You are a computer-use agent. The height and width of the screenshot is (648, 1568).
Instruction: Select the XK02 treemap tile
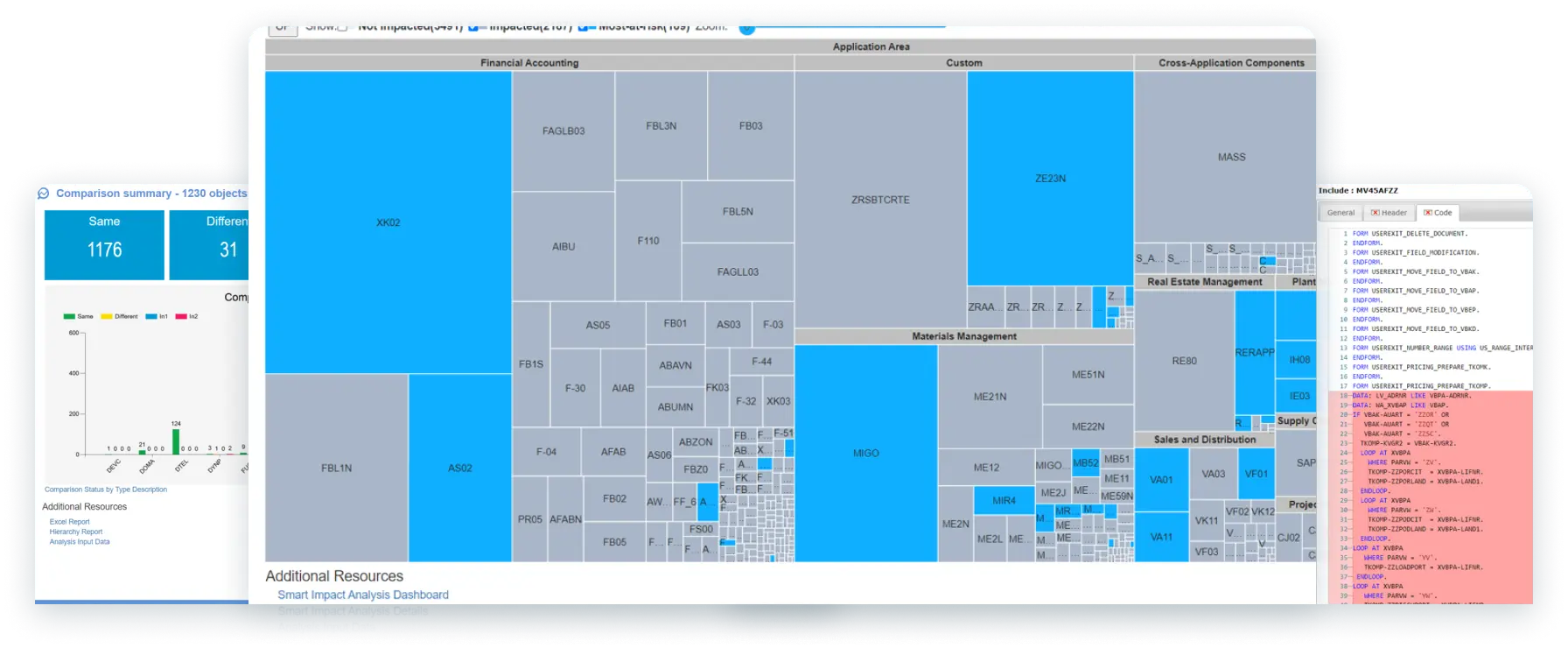tap(388, 222)
